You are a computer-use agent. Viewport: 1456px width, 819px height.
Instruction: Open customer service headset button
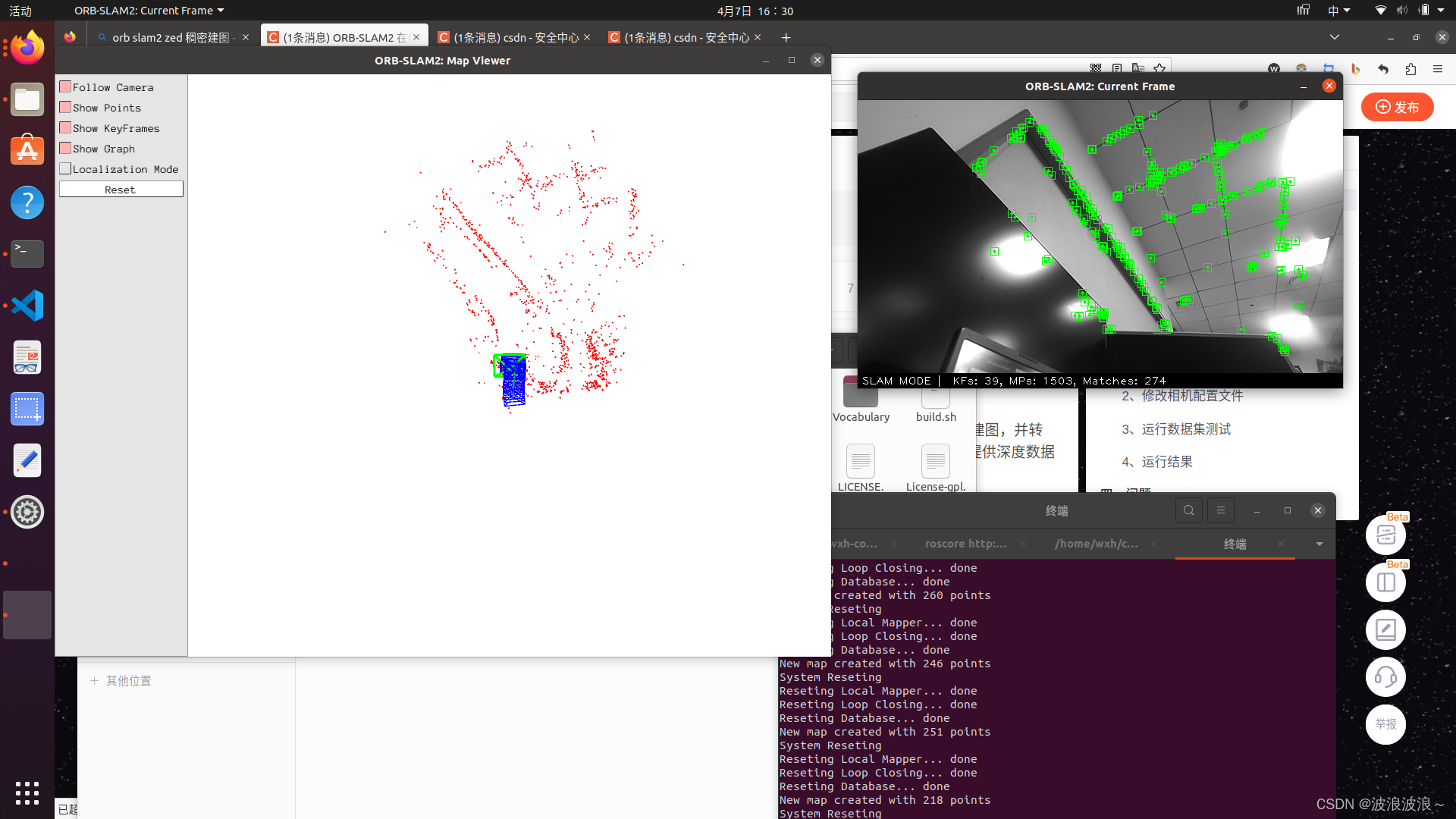1385,676
